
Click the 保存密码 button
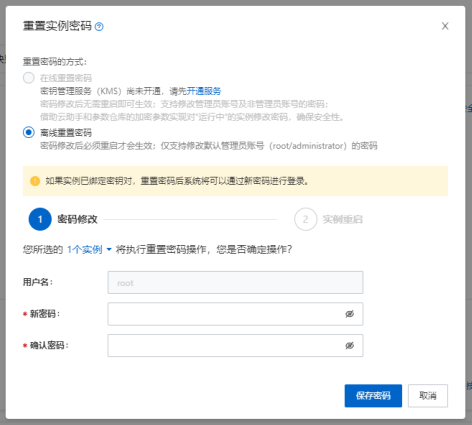(373, 396)
